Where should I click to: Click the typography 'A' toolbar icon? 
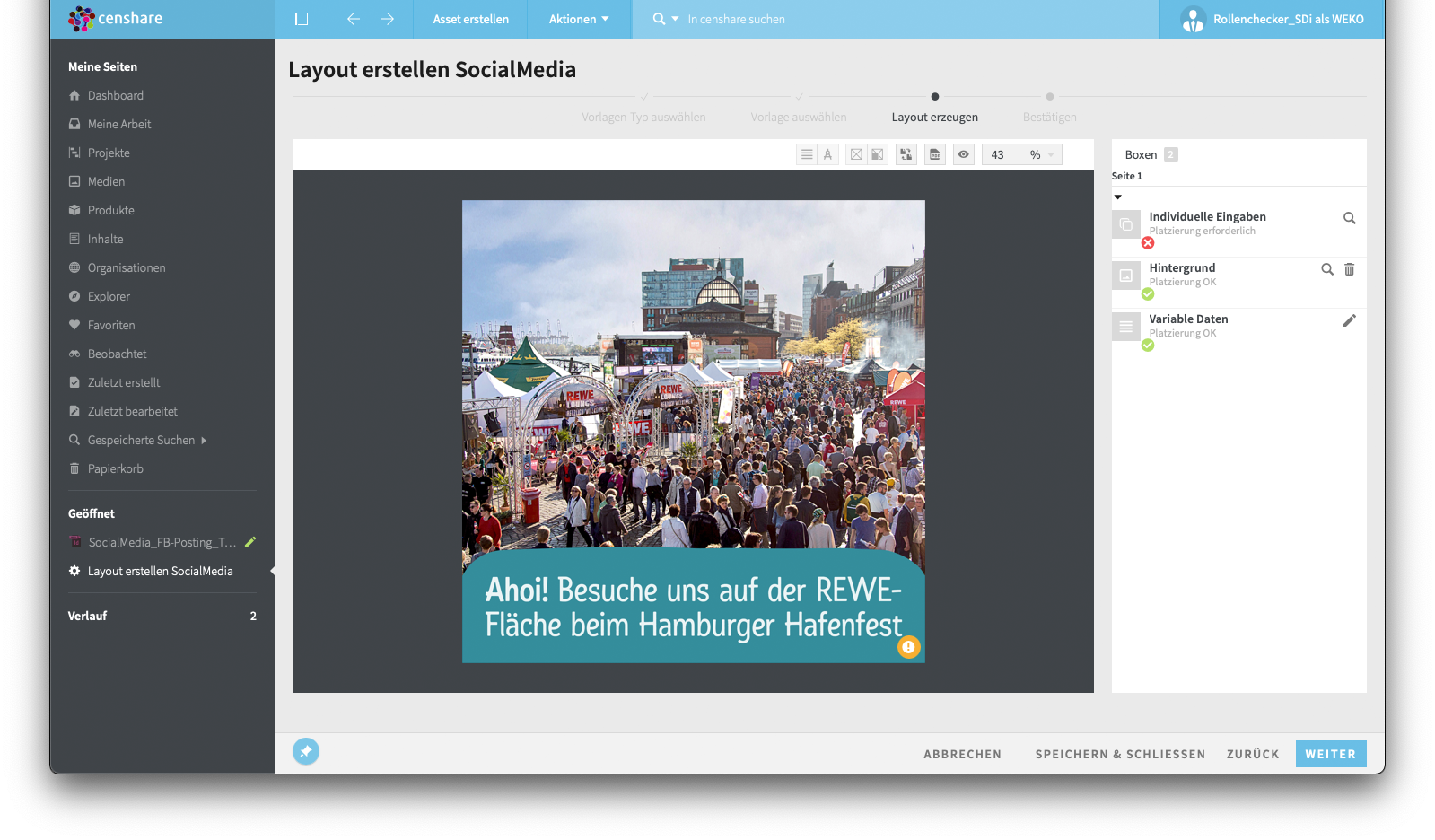click(x=827, y=154)
